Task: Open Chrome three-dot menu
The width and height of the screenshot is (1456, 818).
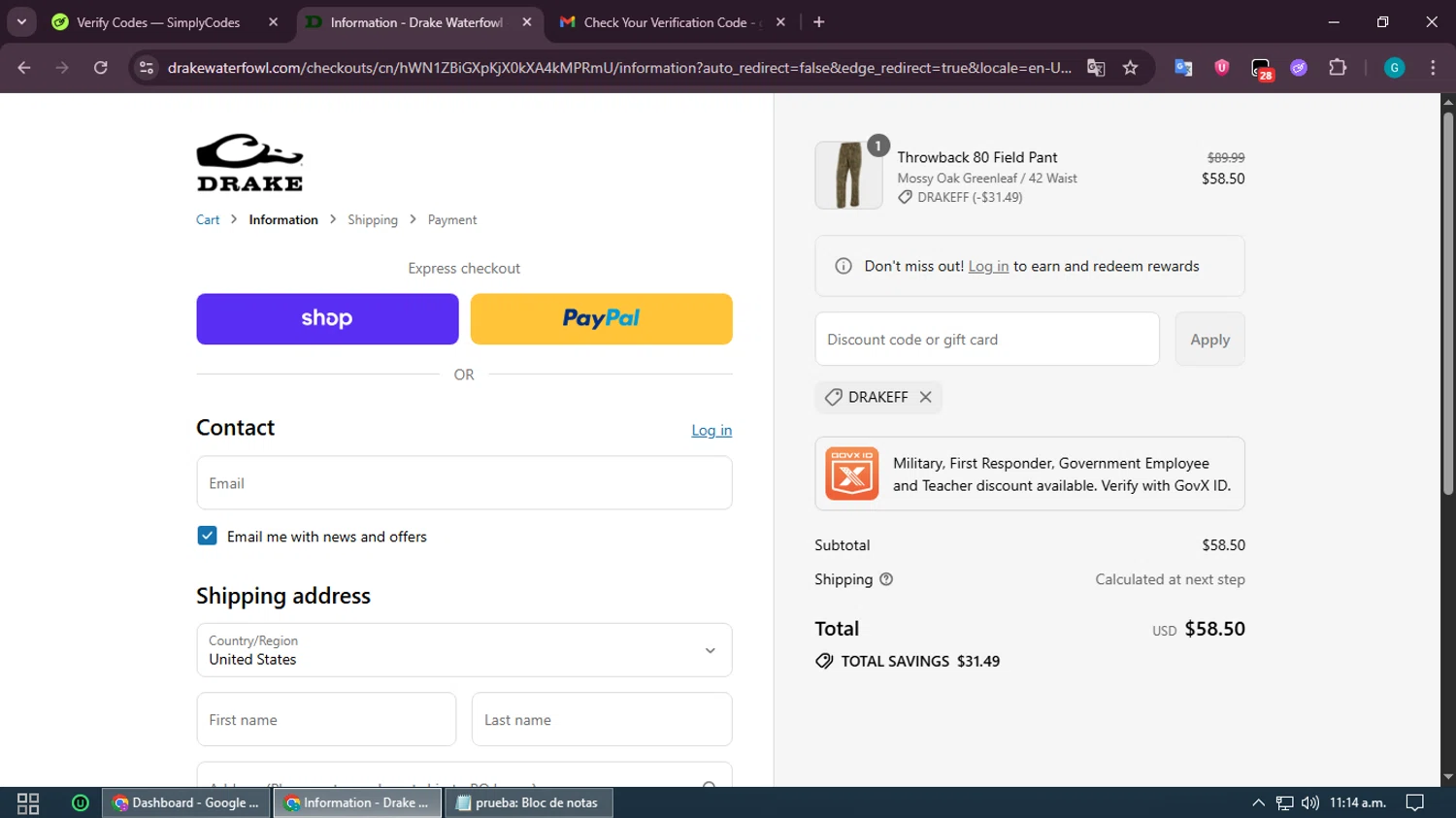Action: click(1433, 68)
